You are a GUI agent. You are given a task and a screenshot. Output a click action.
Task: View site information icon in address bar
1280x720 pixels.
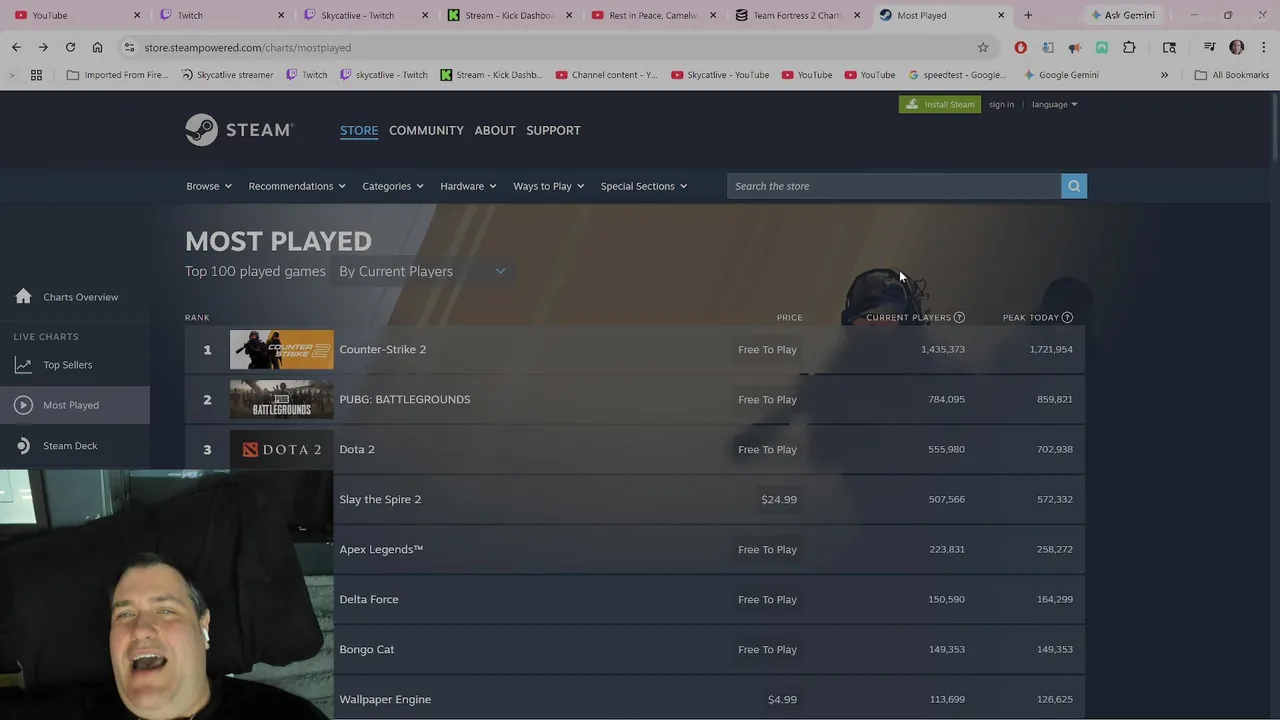[x=129, y=47]
